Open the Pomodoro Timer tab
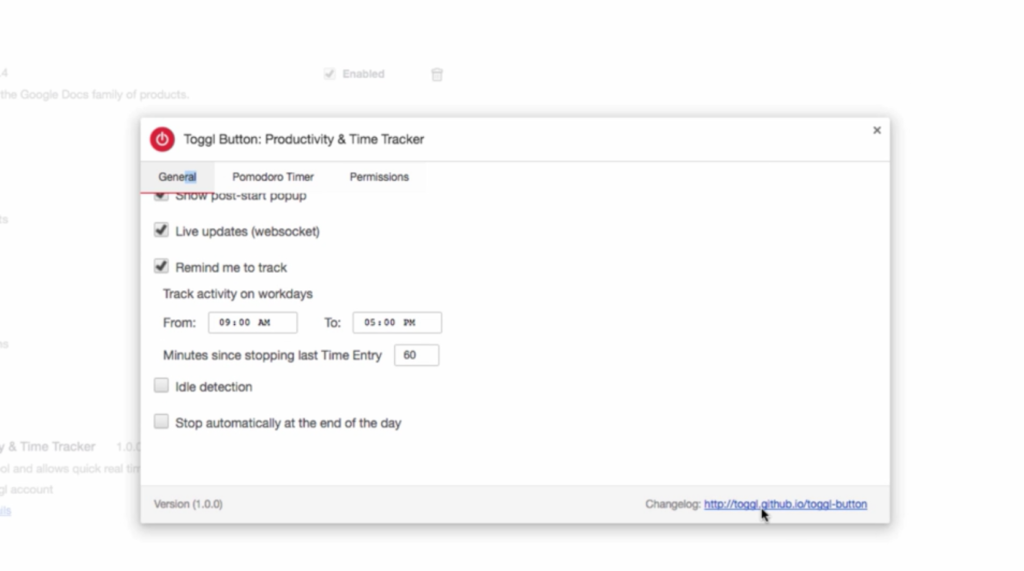Screen dimensions: 1024x571 (x=273, y=177)
